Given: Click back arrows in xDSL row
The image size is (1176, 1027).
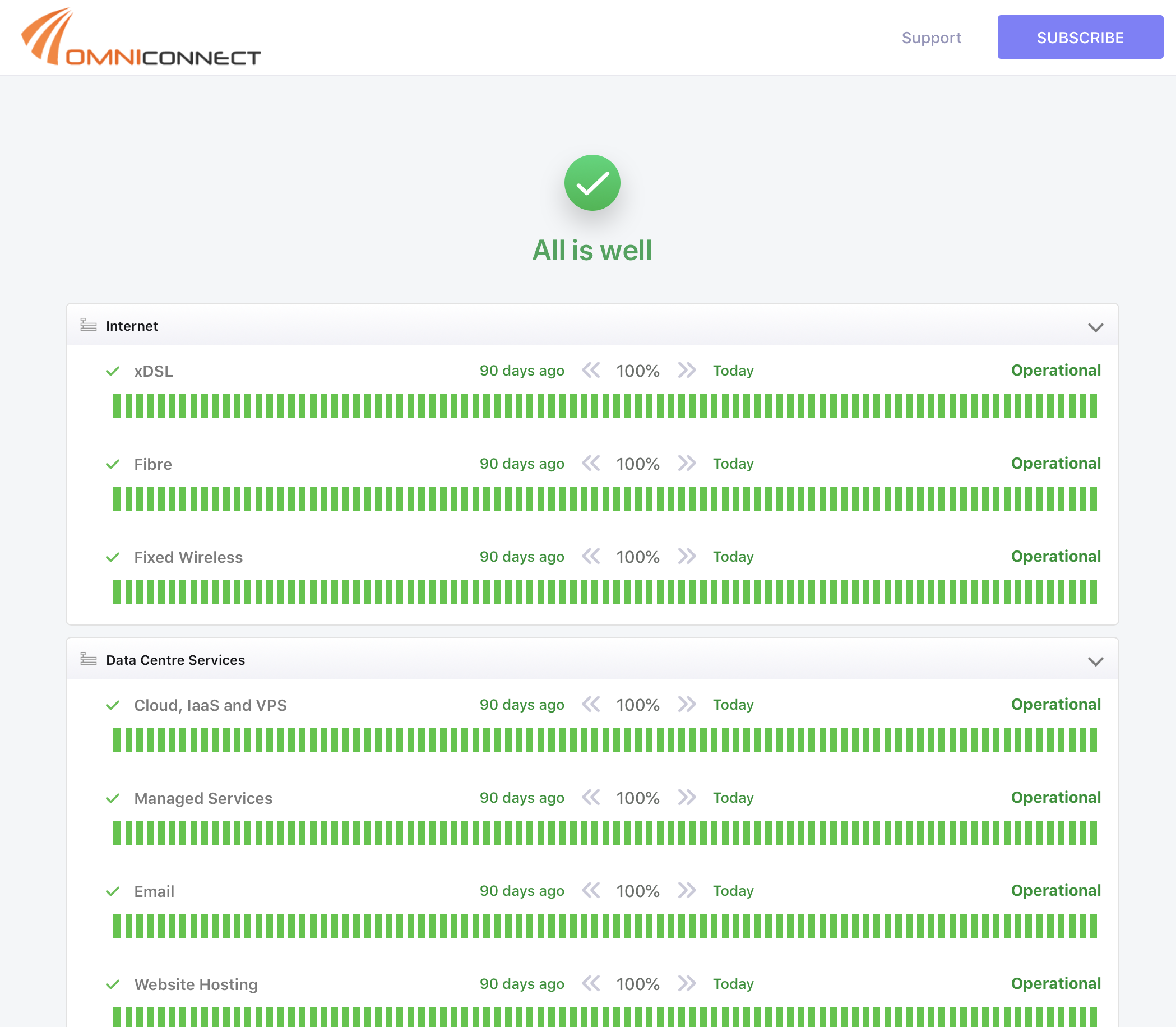Looking at the screenshot, I should pyautogui.click(x=591, y=370).
